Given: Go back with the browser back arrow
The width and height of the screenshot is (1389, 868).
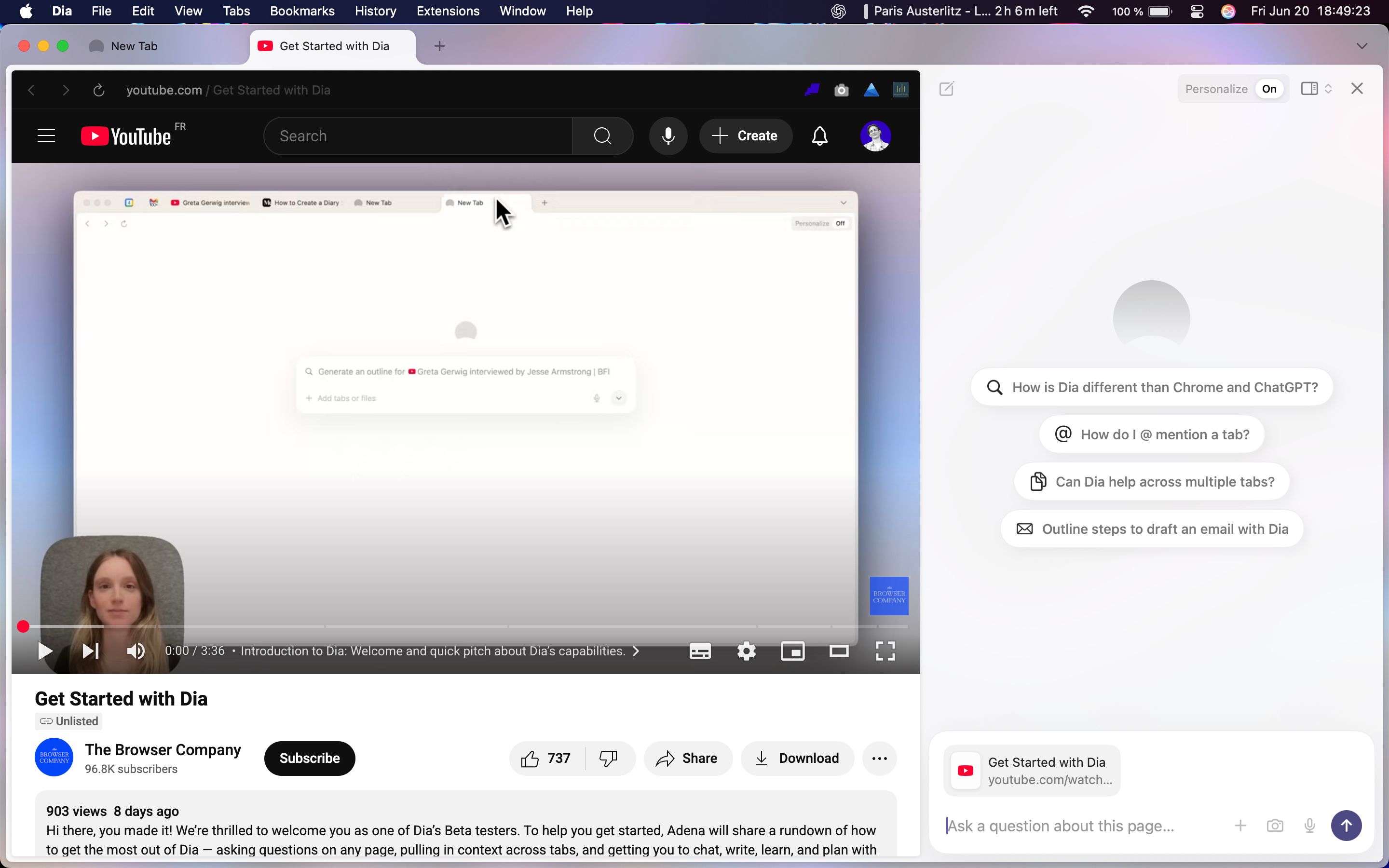Looking at the screenshot, I should (x=31, y=90).
